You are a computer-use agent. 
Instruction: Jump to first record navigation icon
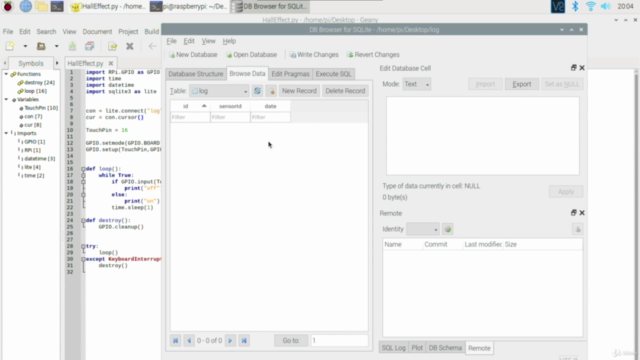click(176, 340)
